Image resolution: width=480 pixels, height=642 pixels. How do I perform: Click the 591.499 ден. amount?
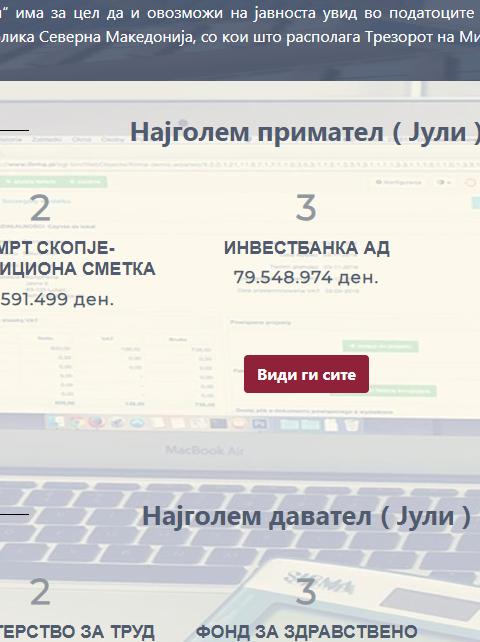click(57, 299)
